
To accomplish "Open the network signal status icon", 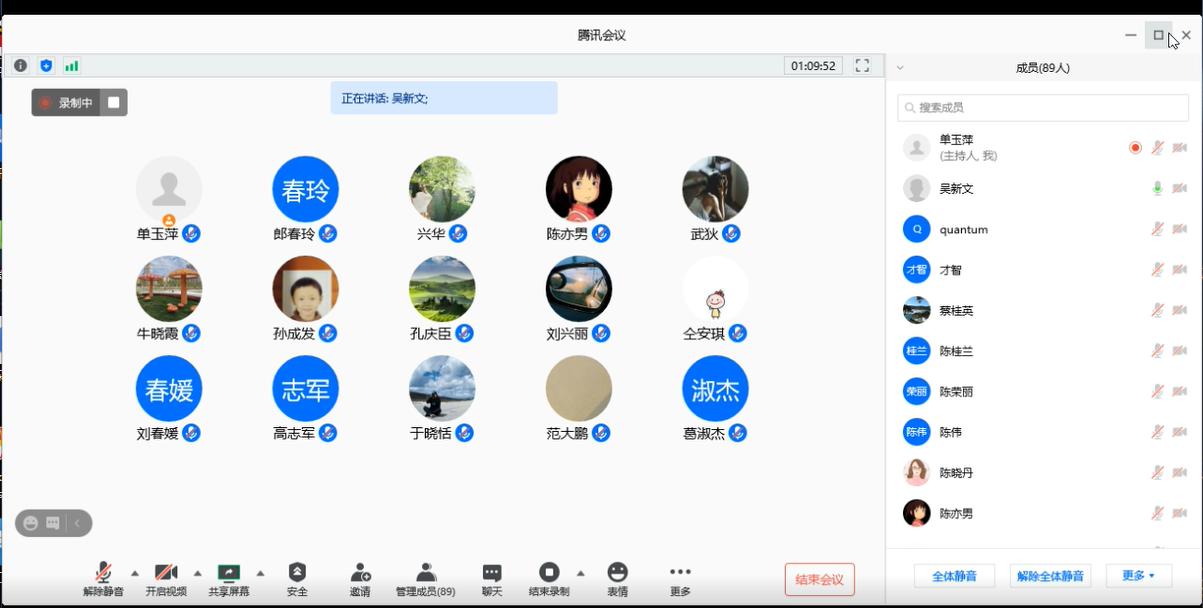I will tap(71, 66).
